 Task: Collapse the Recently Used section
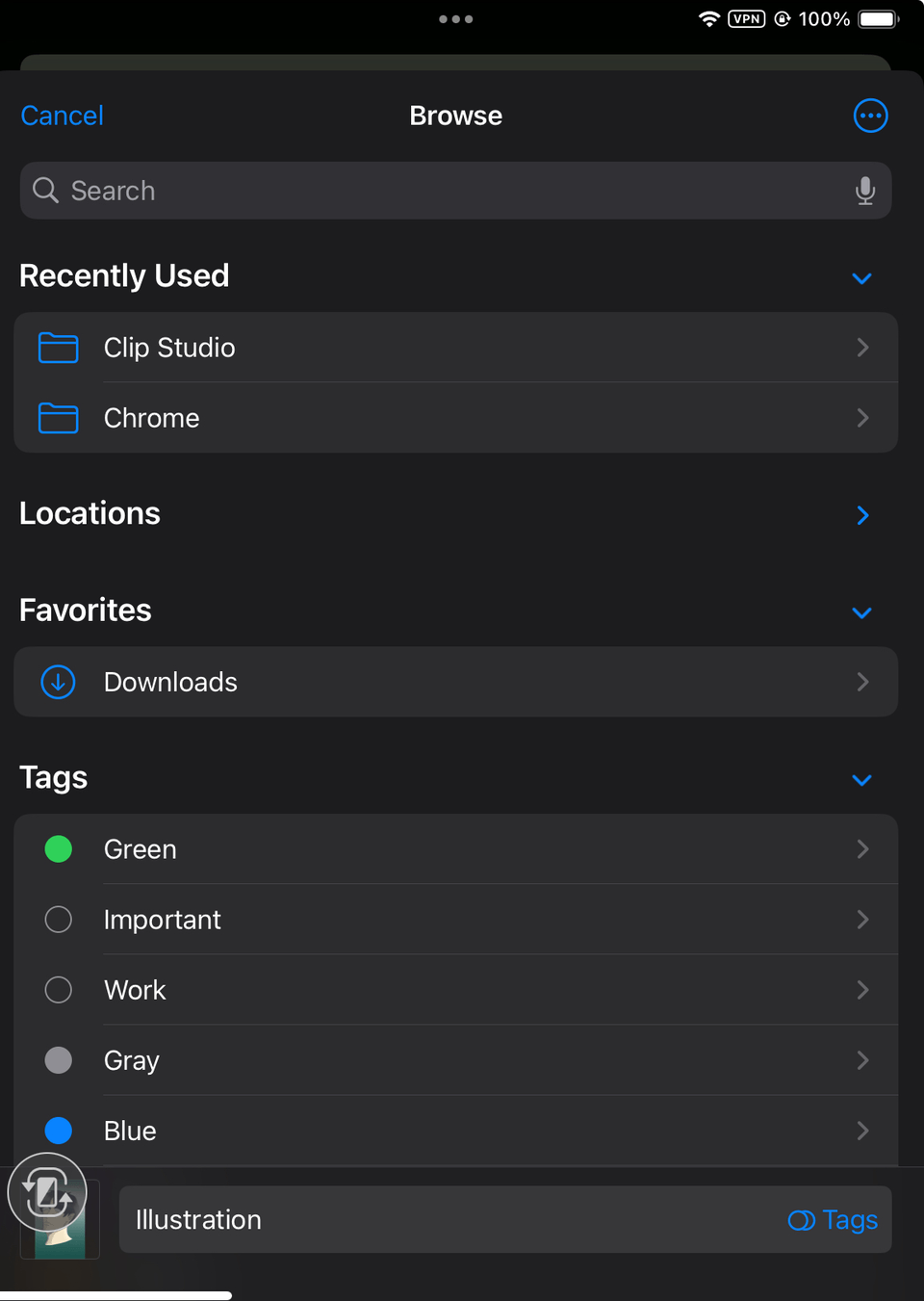point(861,278)
